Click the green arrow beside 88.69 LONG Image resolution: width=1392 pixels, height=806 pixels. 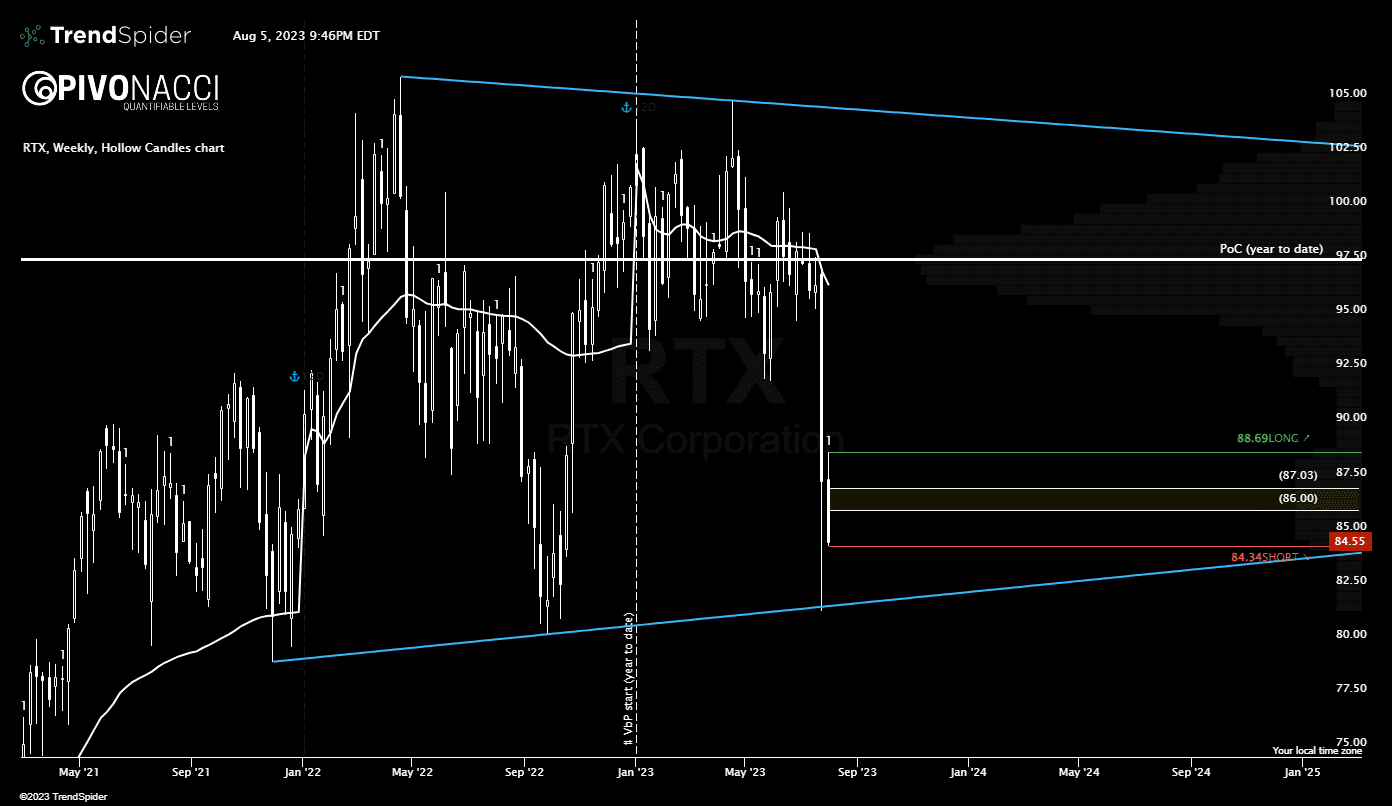pos(1306,438)
